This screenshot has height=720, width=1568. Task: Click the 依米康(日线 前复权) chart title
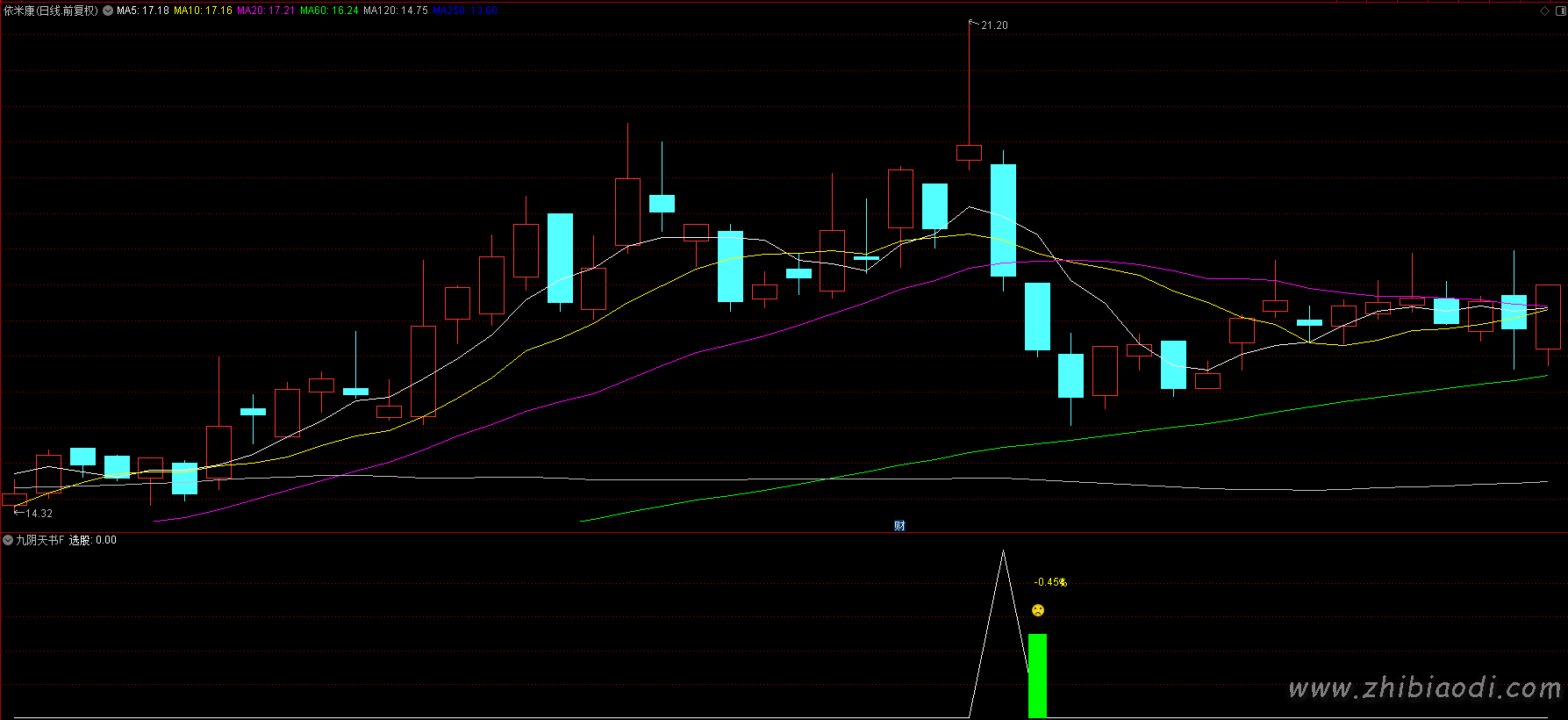tap(51, 11)
